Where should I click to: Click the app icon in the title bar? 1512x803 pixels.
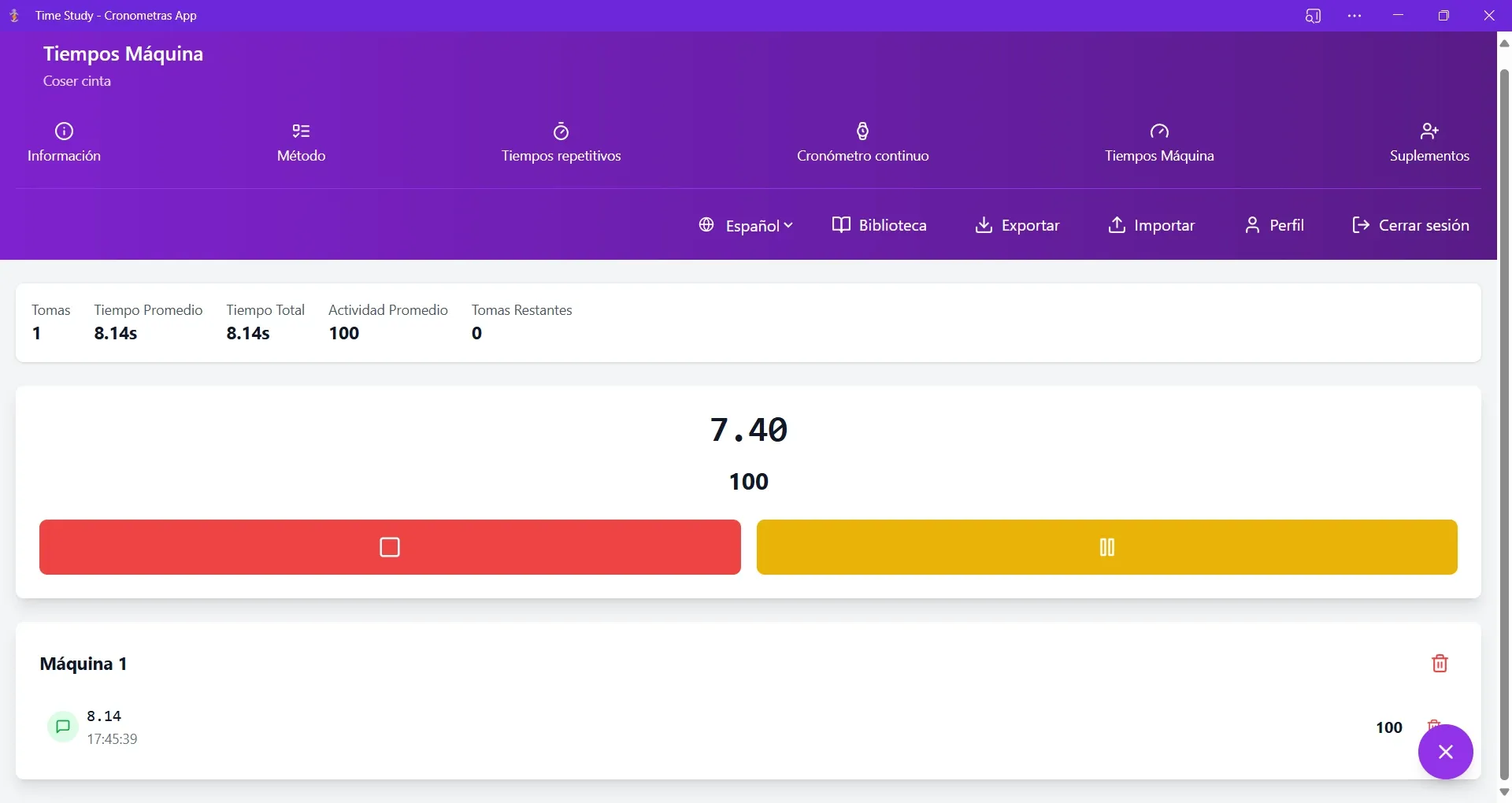[x=14, y=16]
